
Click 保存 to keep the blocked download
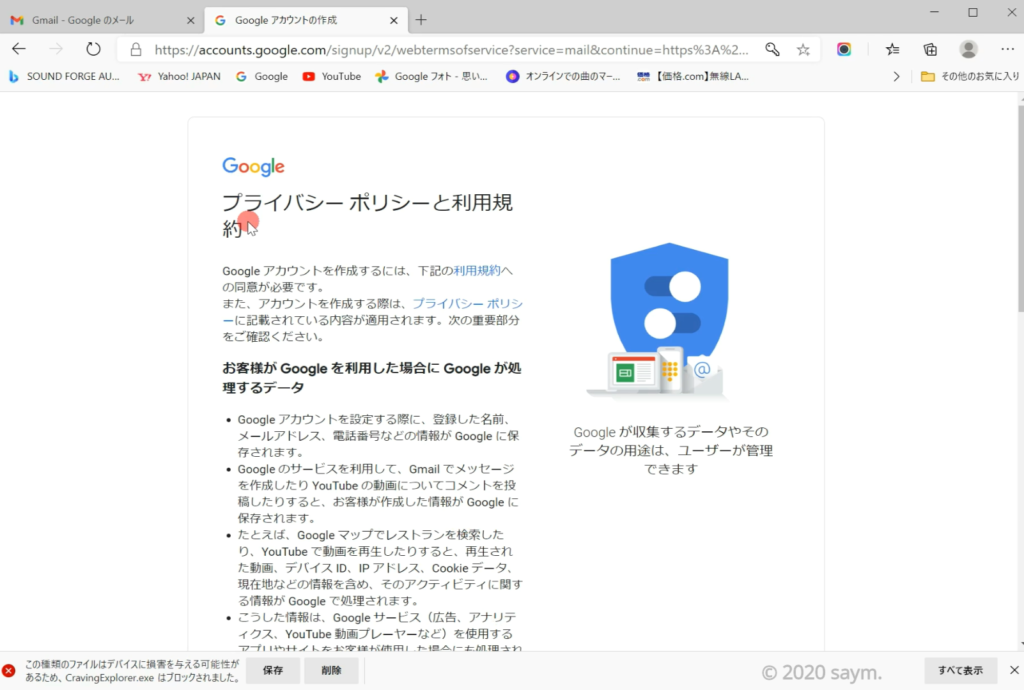coord(273,670)
